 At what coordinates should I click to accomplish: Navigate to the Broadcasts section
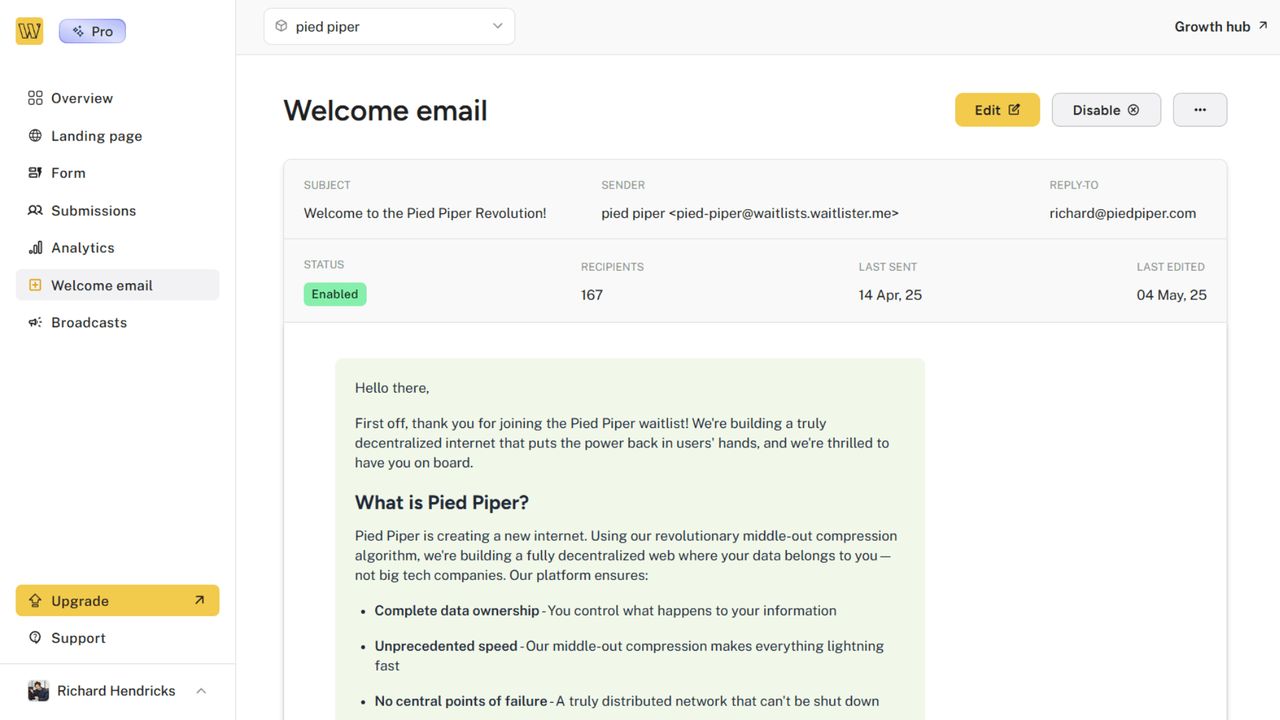[88, 322]
